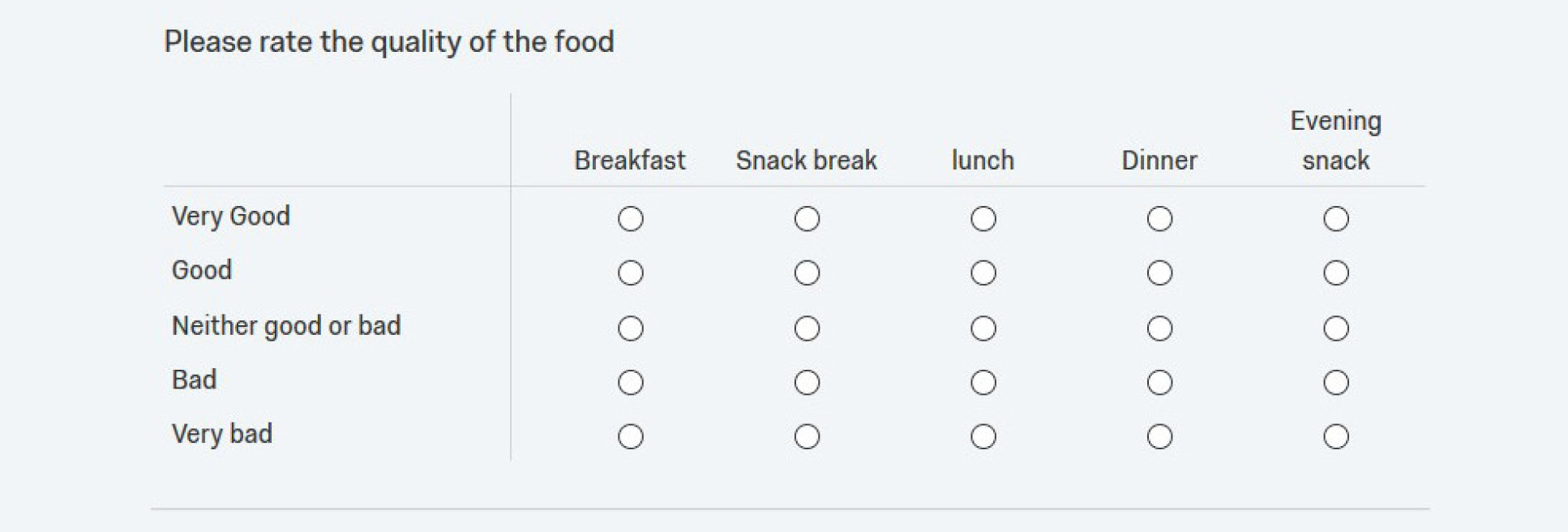Mark Snack break as Bad
This screenshot has width=1568, height=532.
point(807,383)
